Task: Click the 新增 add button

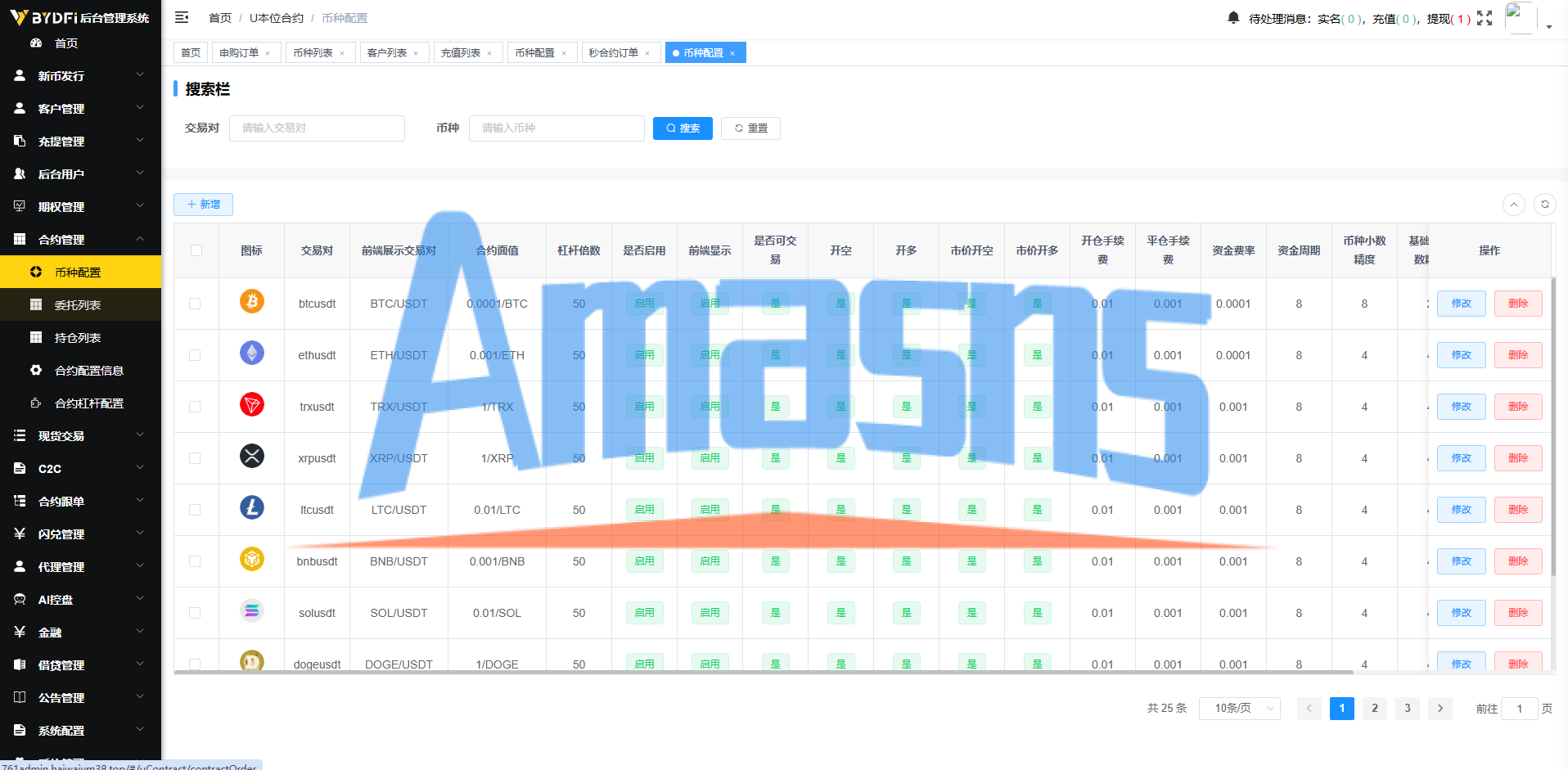Action: point(203,205)
